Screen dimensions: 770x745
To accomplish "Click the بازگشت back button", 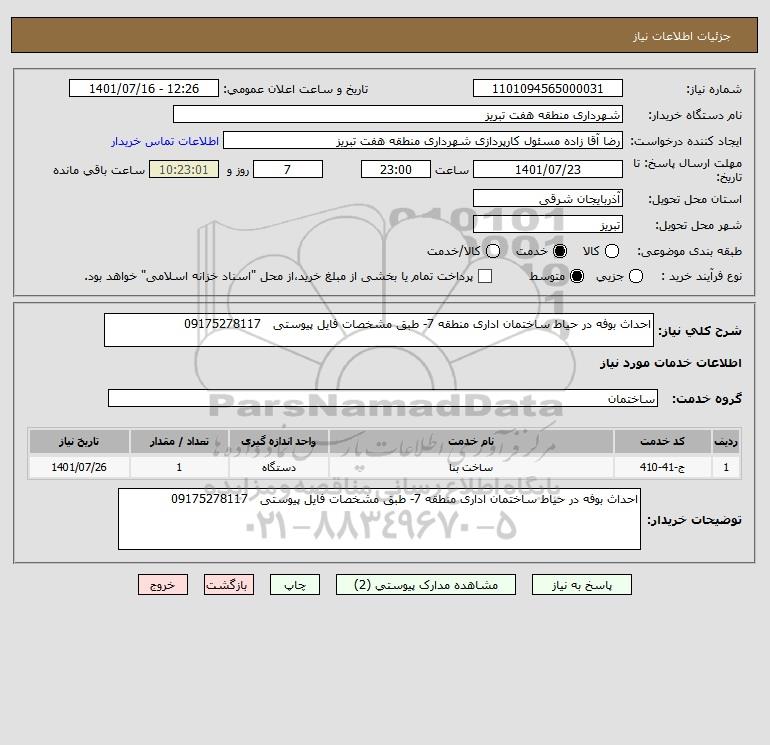I will (x=229, y=585).
